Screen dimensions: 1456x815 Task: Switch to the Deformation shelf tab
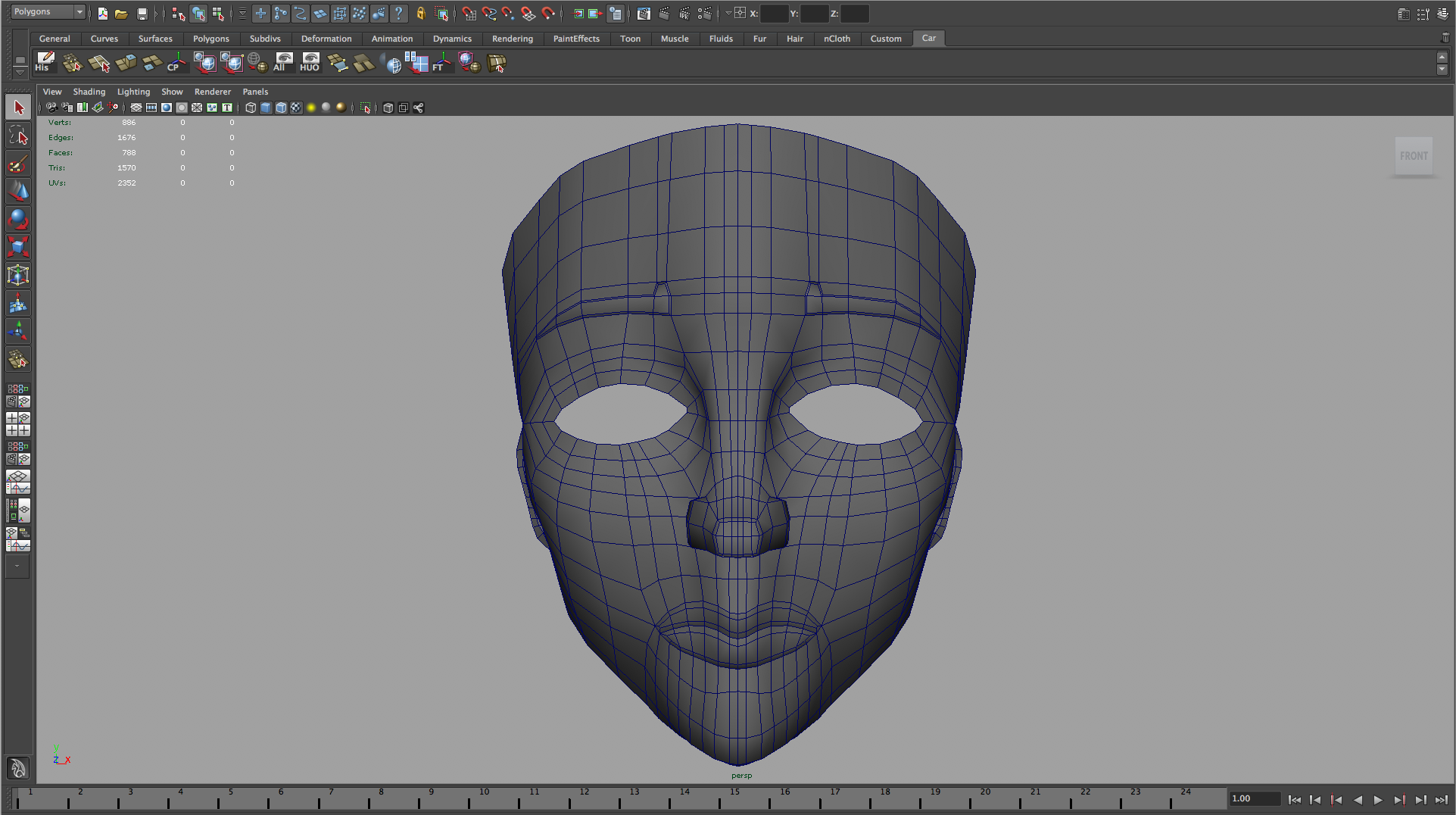coord(326,39)
